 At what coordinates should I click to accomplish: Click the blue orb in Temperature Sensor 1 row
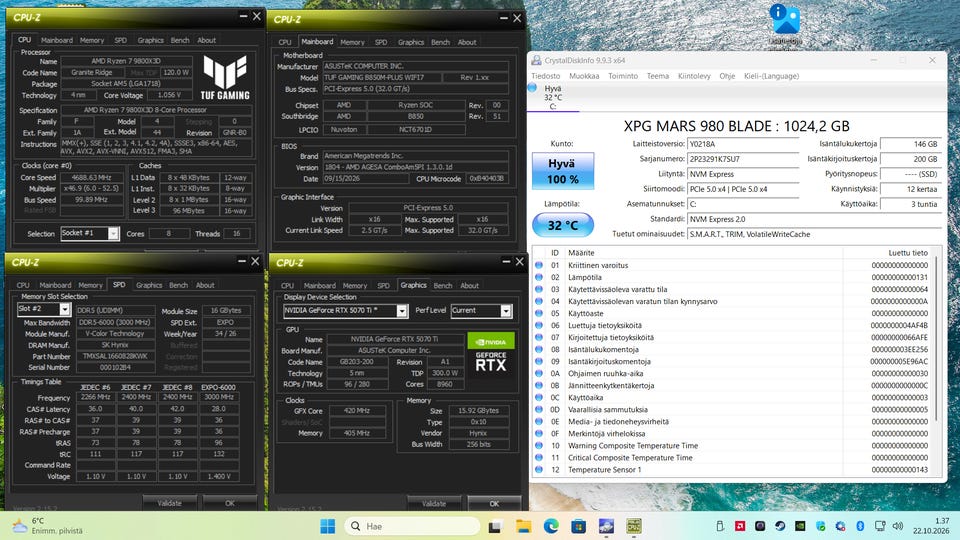[x=539, y=470]
